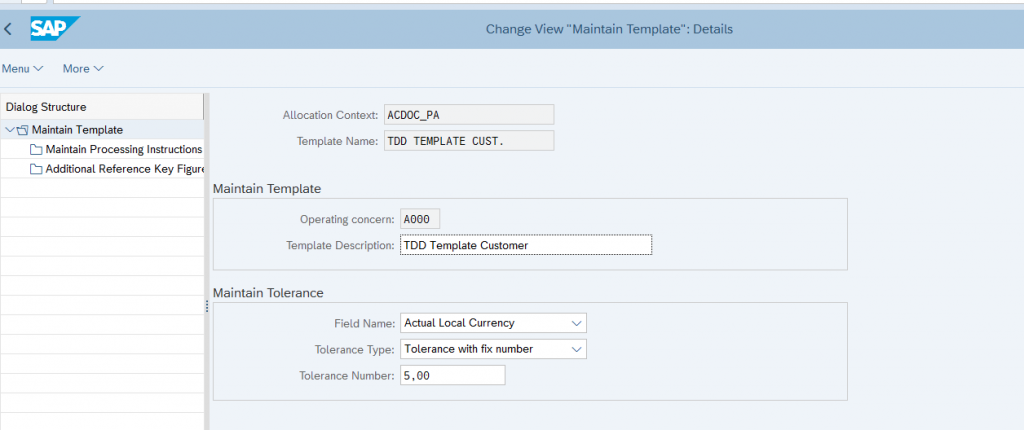Collapse the Maintain Template tree node

(x=9, y=130)
